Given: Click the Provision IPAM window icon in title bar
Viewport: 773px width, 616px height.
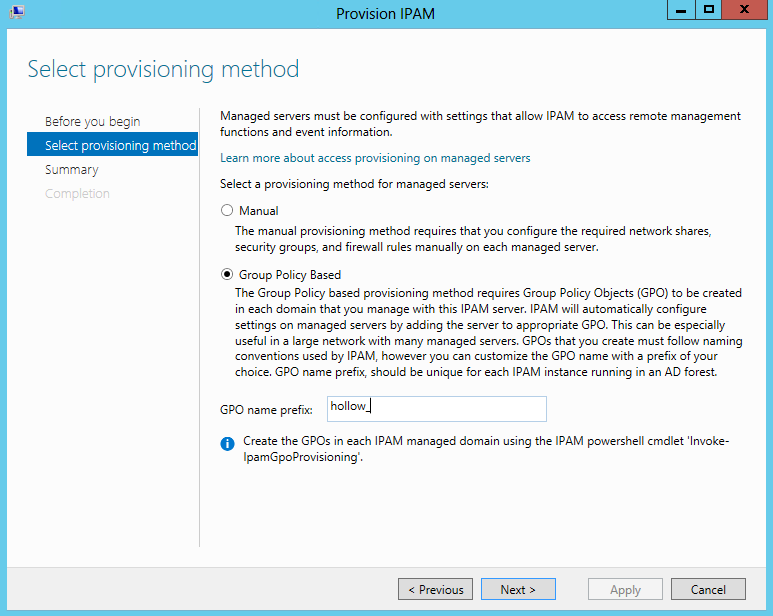Looking at the screenshot, I should point(16,12).
